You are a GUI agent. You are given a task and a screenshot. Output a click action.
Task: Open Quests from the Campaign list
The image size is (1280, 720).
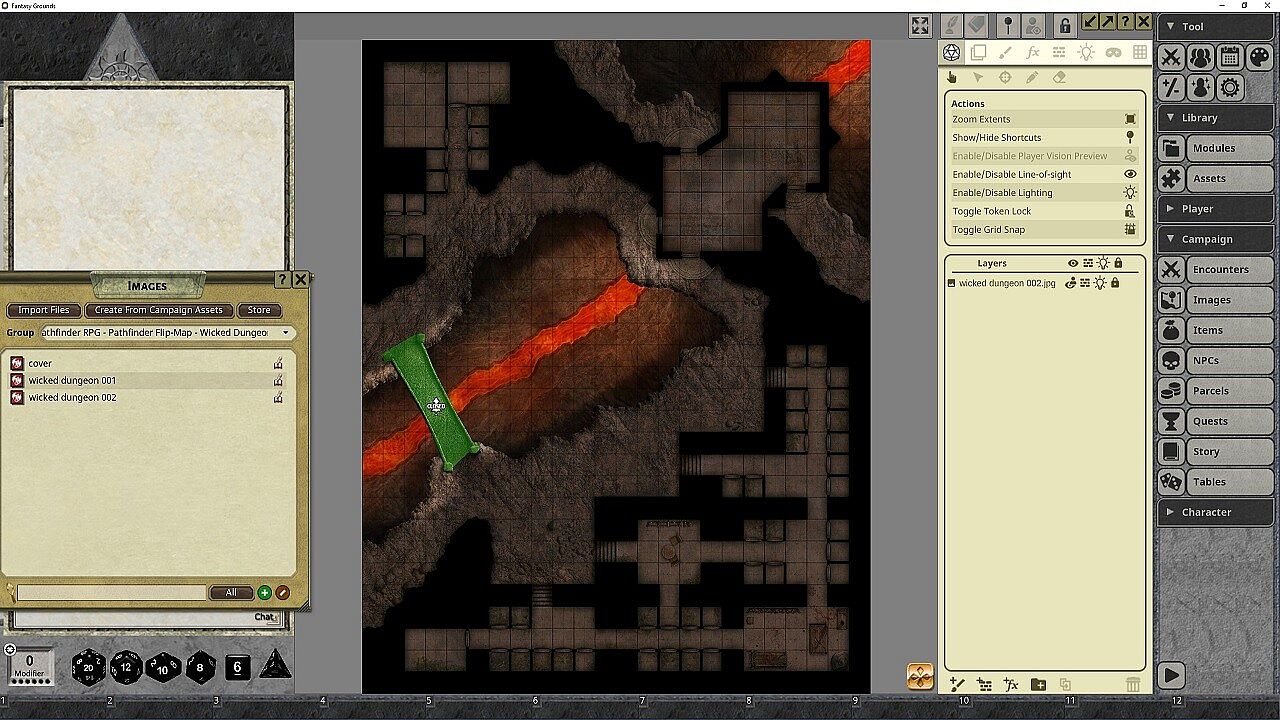[1215, 421]
